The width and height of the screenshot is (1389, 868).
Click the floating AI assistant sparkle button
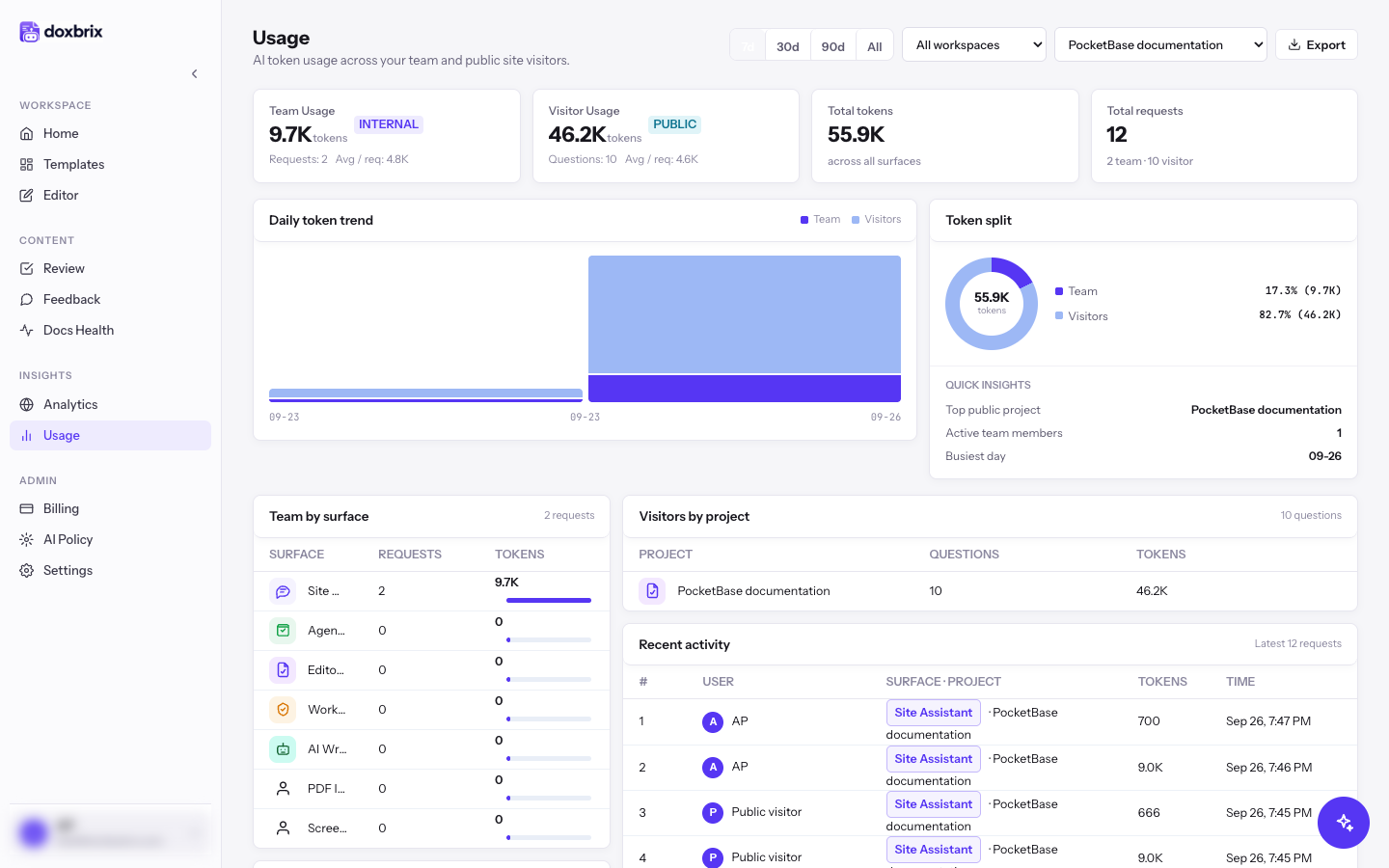(x=1344, y=823)
